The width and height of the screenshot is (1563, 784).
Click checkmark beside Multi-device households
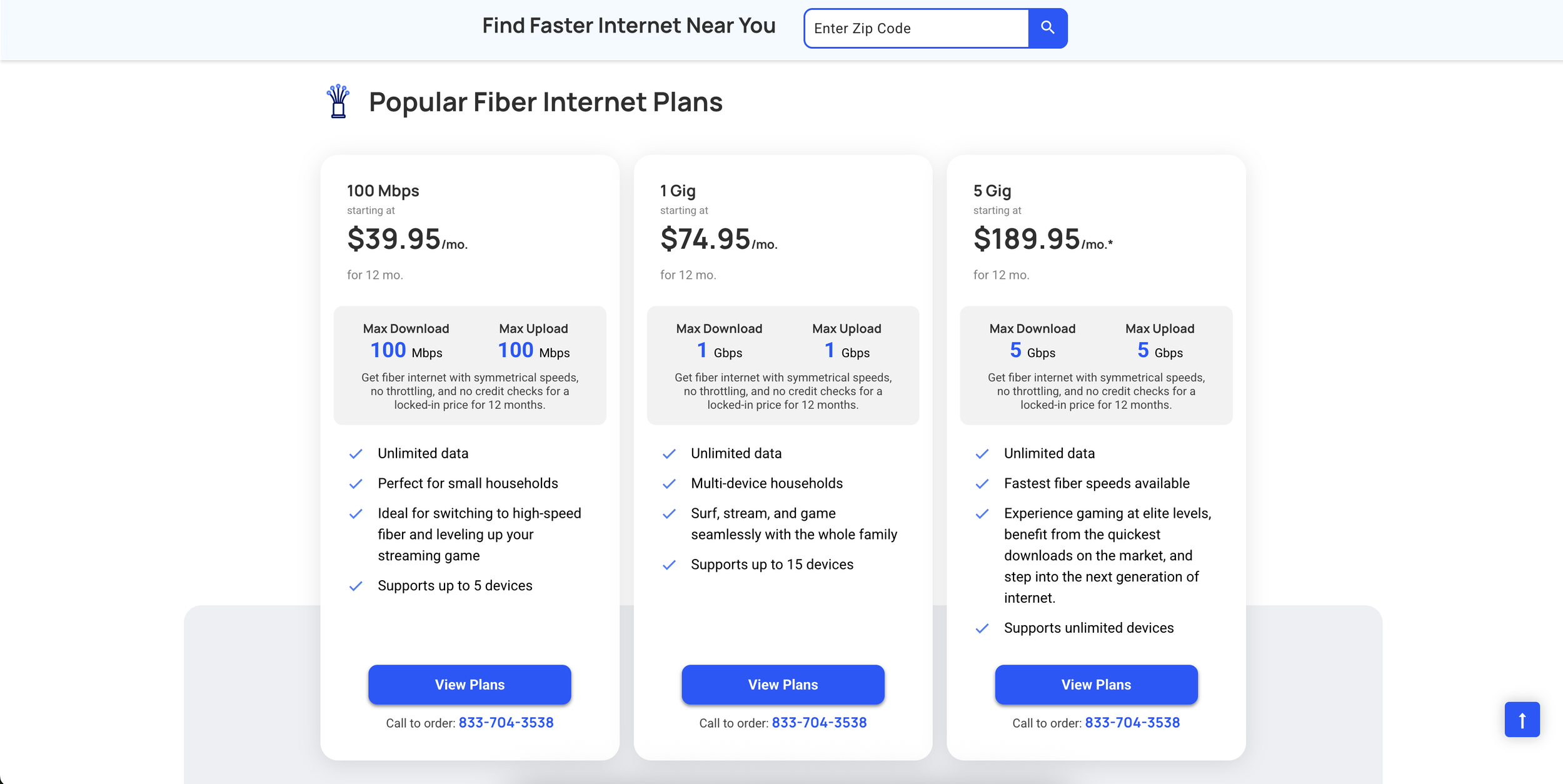coord(669,484)
